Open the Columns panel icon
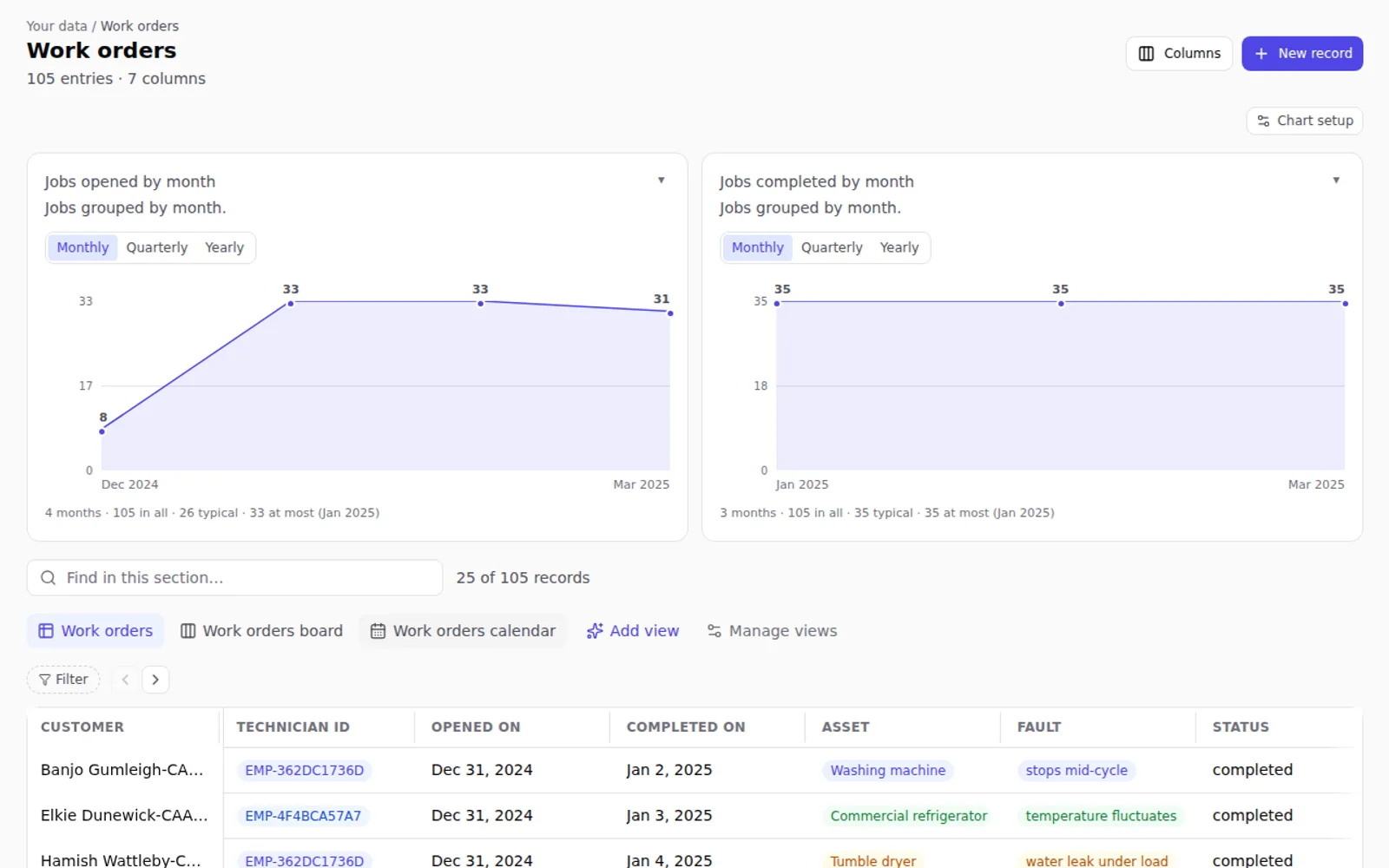Image resolution: width=1389 pixels, height=868 pixels. tap(1146, 54)
